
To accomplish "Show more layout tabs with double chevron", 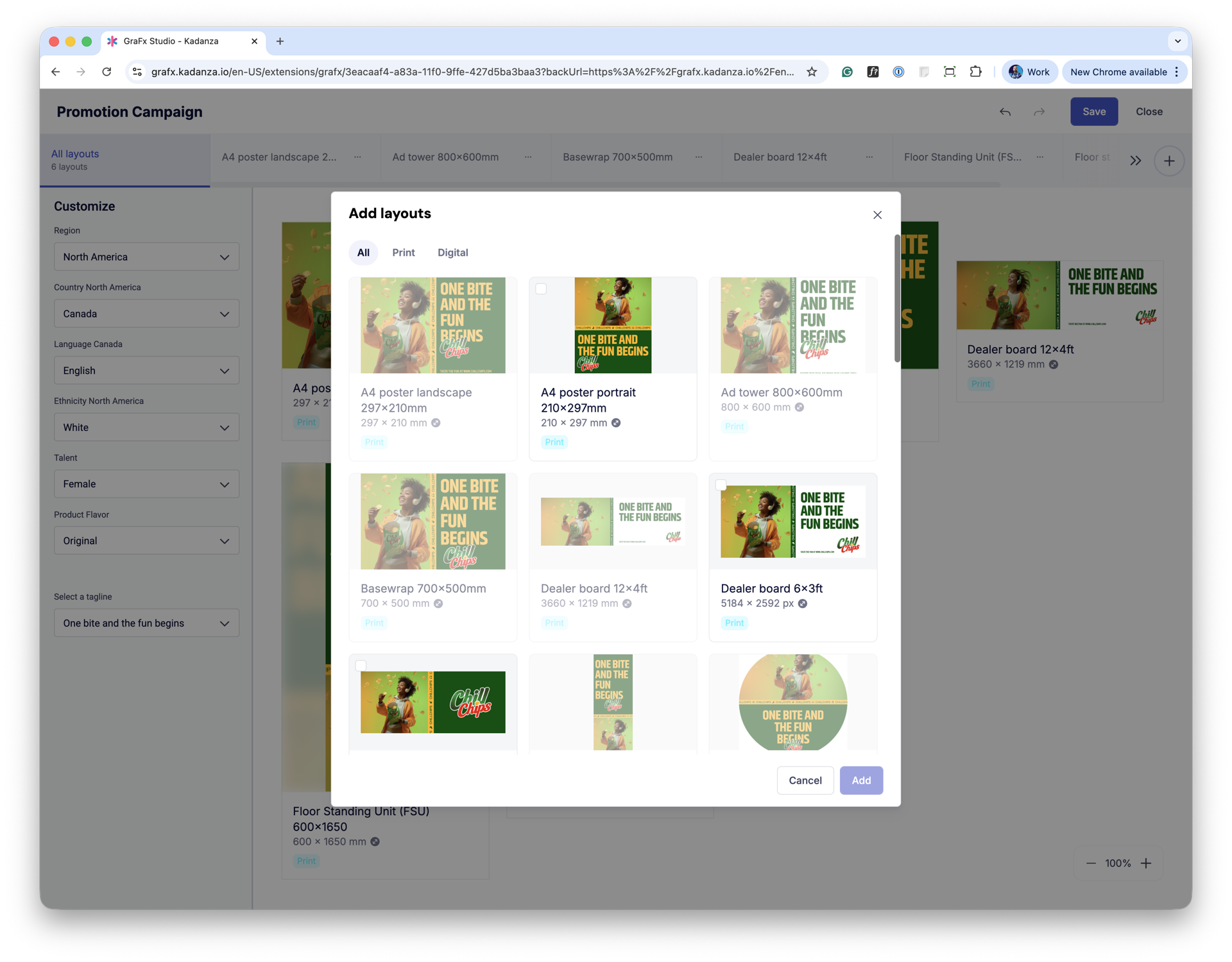I will click(x=1135, y=161).
